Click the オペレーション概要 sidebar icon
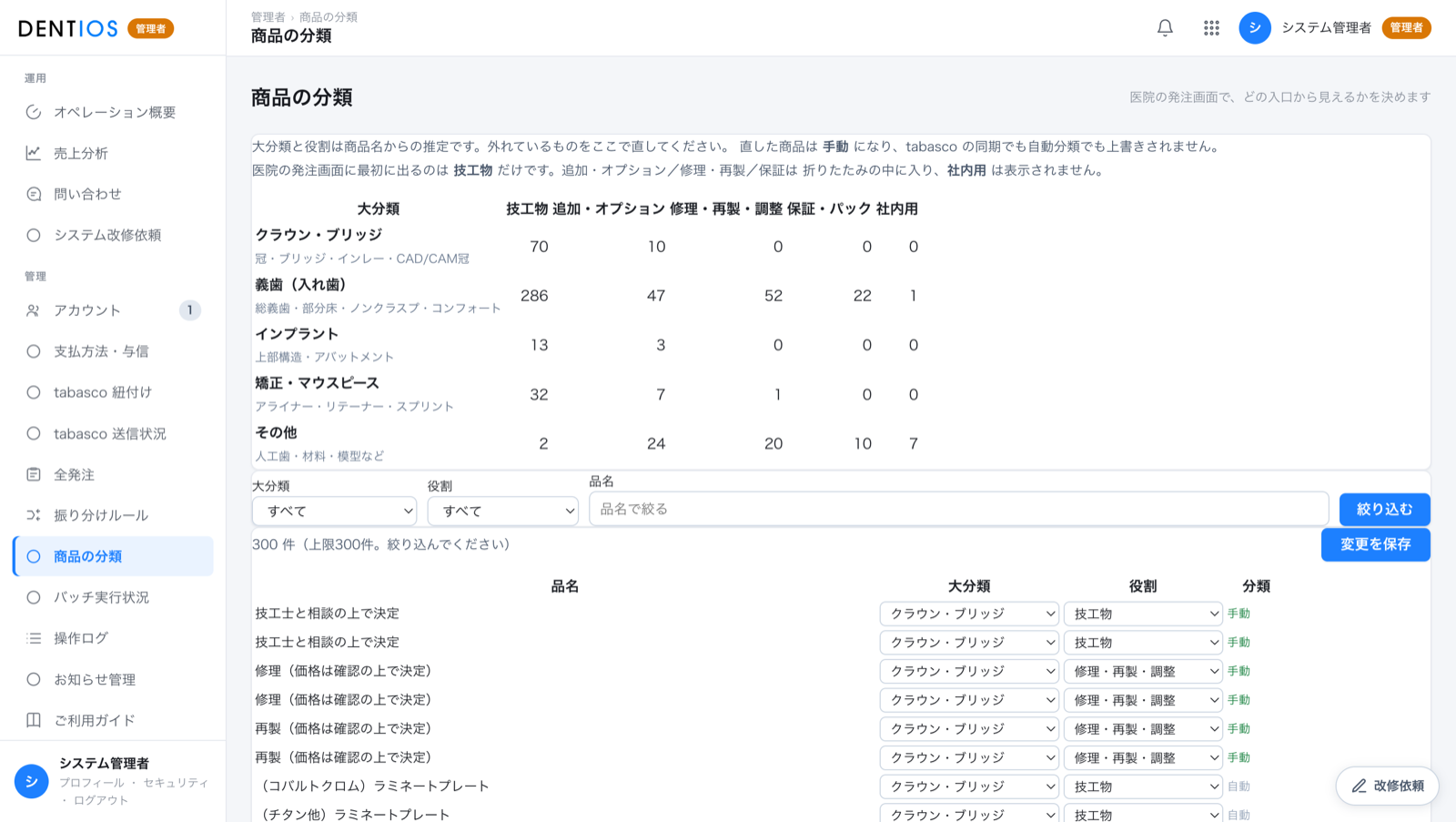 point(34,112)
